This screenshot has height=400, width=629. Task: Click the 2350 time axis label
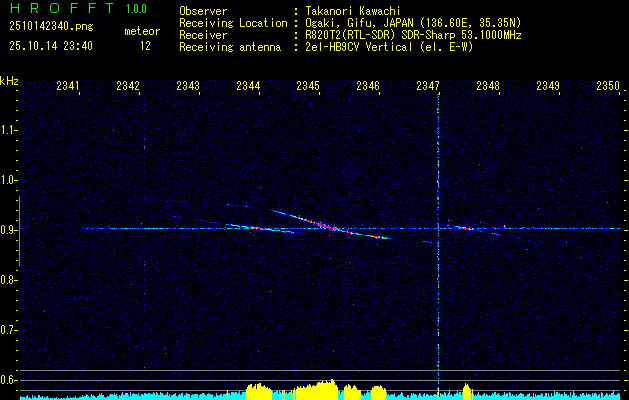tap(608, 85)
